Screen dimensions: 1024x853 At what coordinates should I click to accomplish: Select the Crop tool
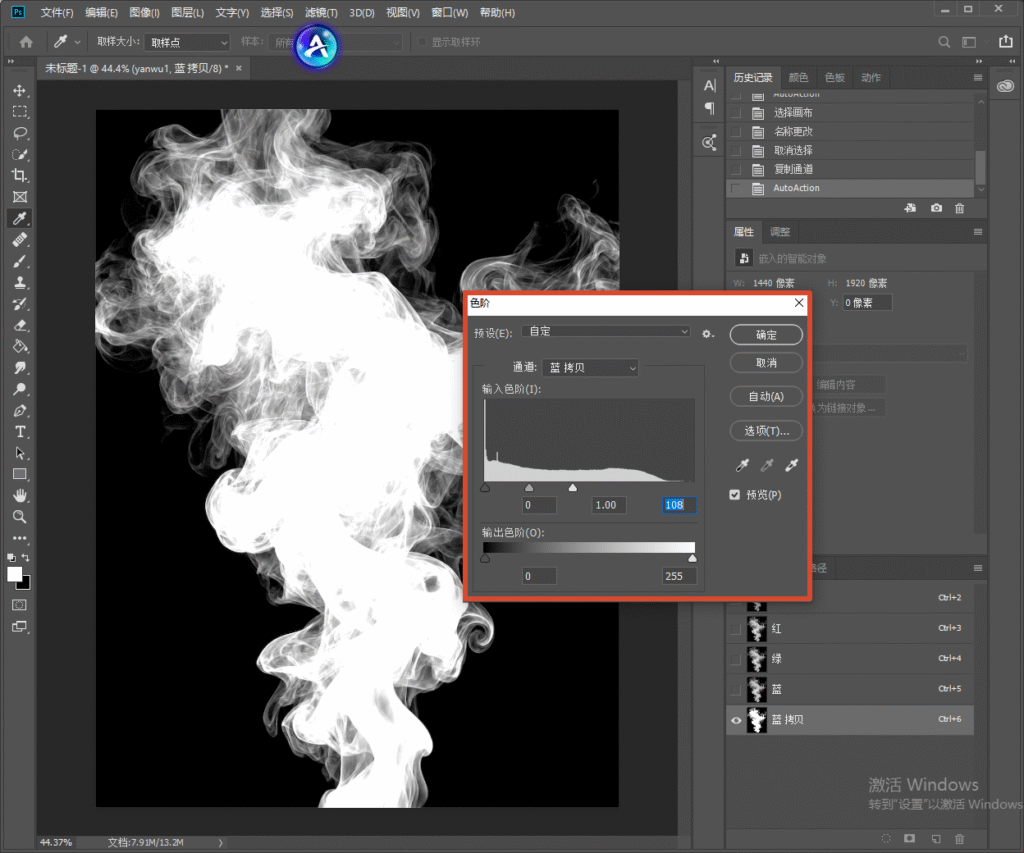(20, 176)
